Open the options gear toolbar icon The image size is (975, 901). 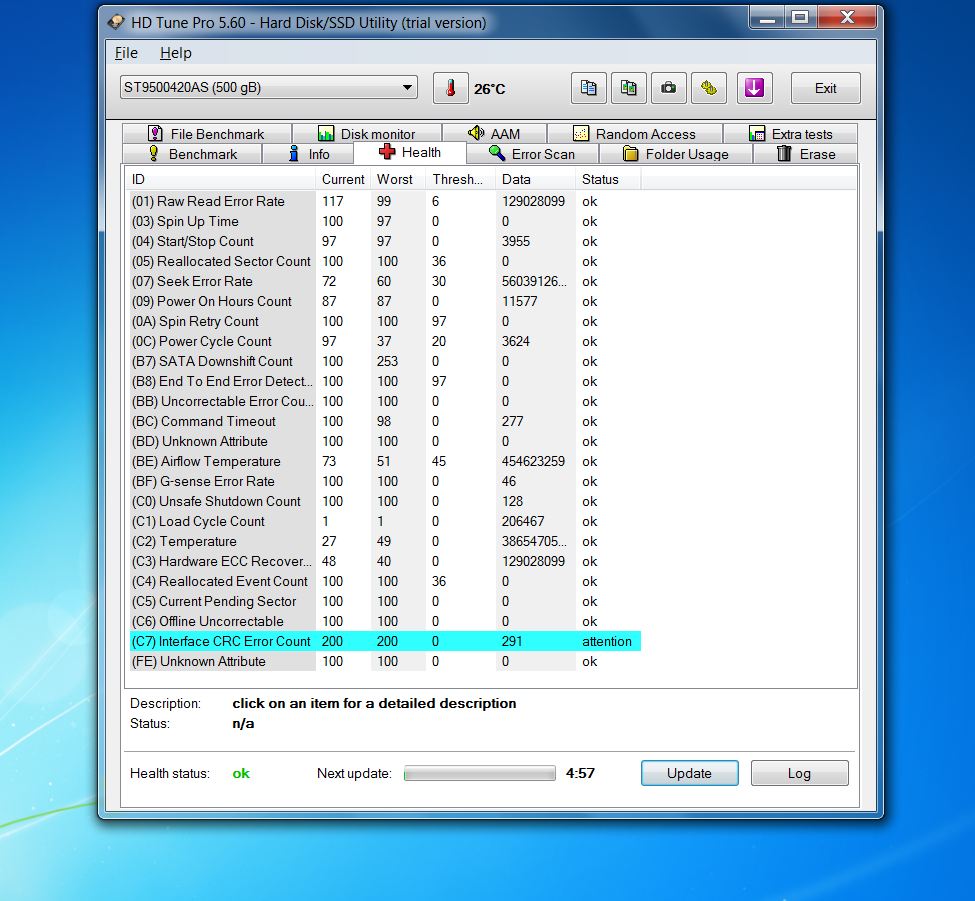709,88
